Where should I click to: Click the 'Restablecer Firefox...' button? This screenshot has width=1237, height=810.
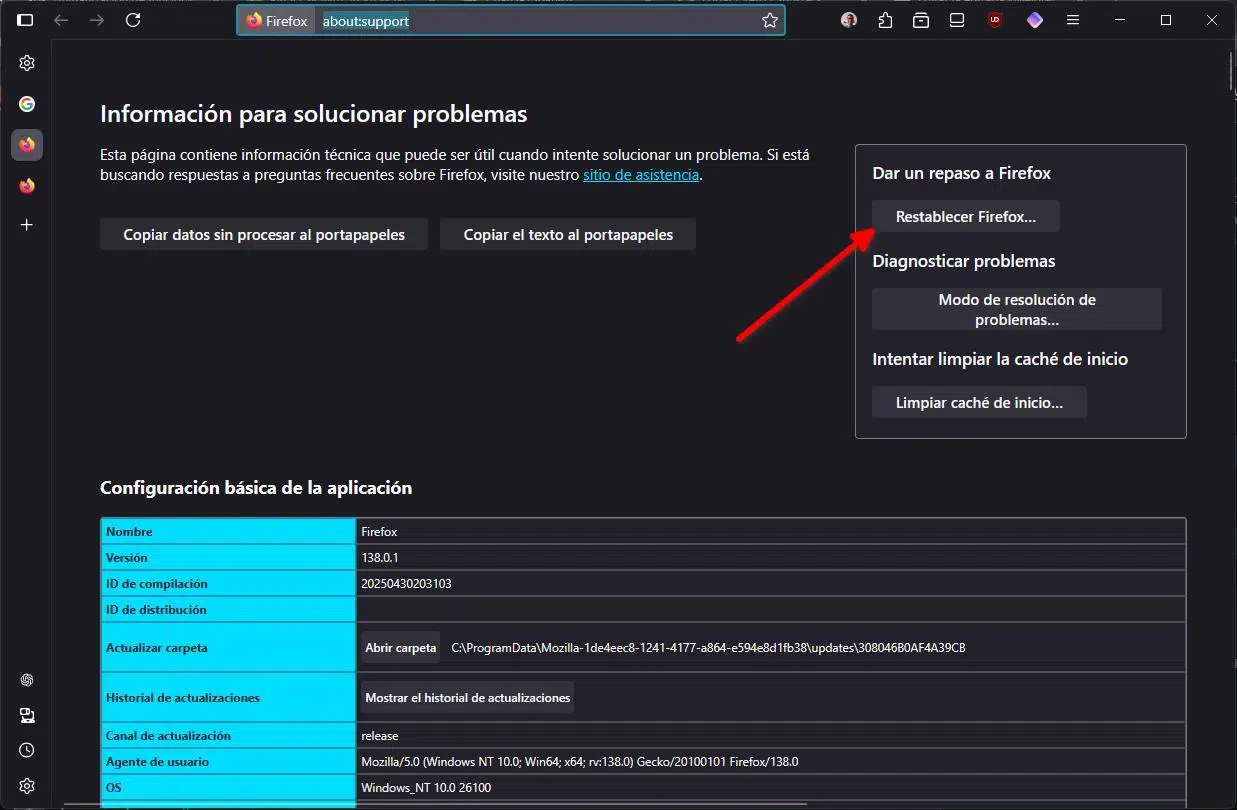click(x=965, y=217)
